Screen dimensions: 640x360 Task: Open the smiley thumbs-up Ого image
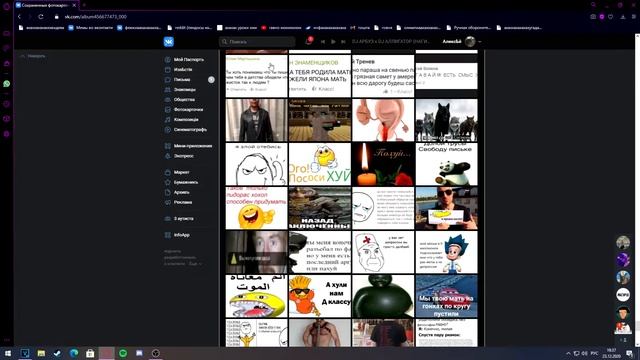point(320,164)
